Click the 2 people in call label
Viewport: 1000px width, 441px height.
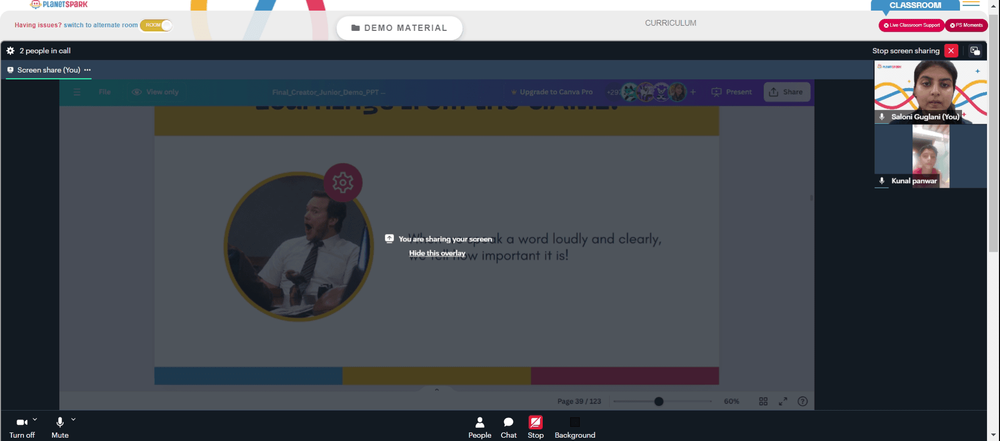point(45,50)
